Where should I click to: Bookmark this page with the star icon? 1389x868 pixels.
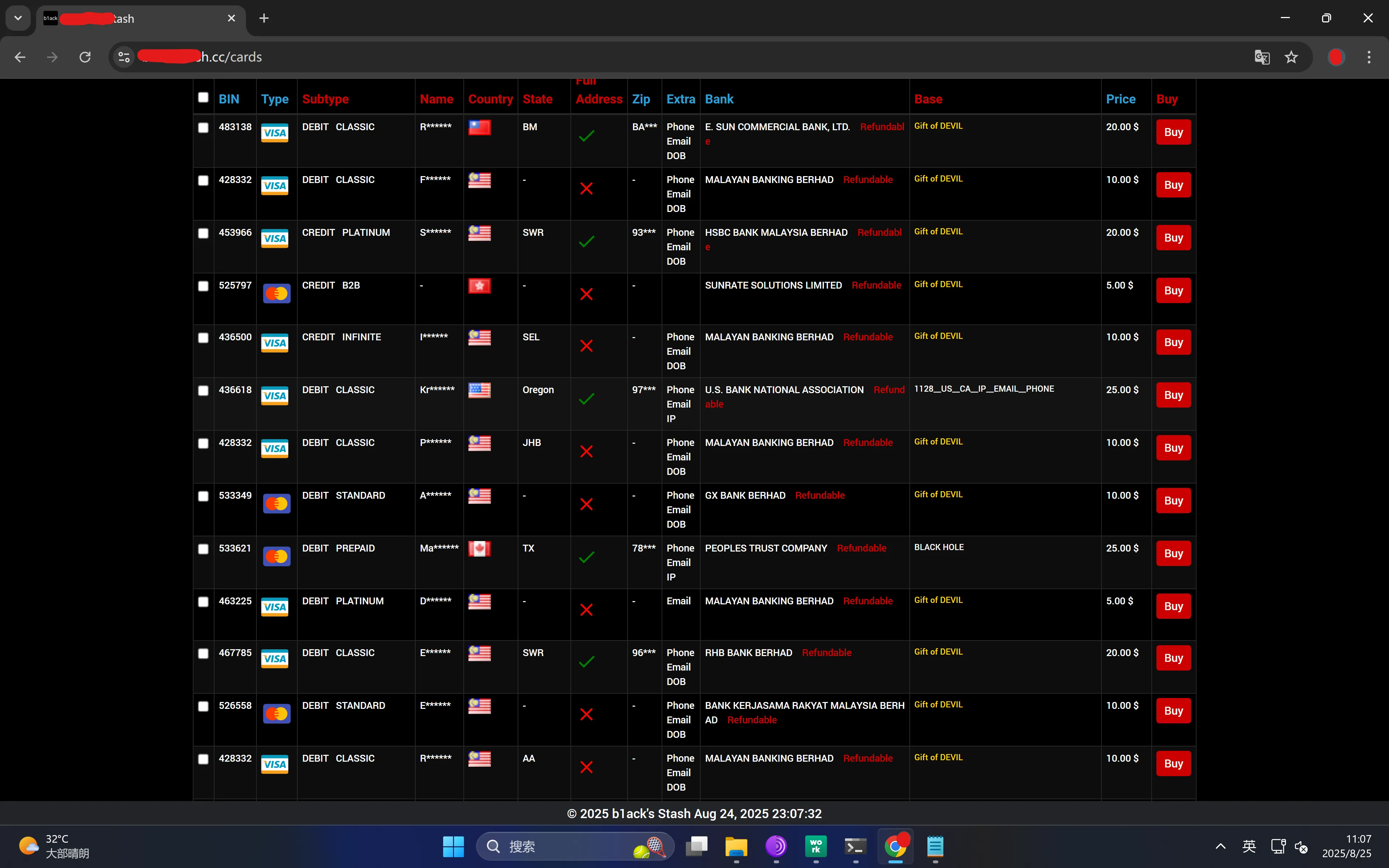pyautogui.click(x=1291, y=57)
